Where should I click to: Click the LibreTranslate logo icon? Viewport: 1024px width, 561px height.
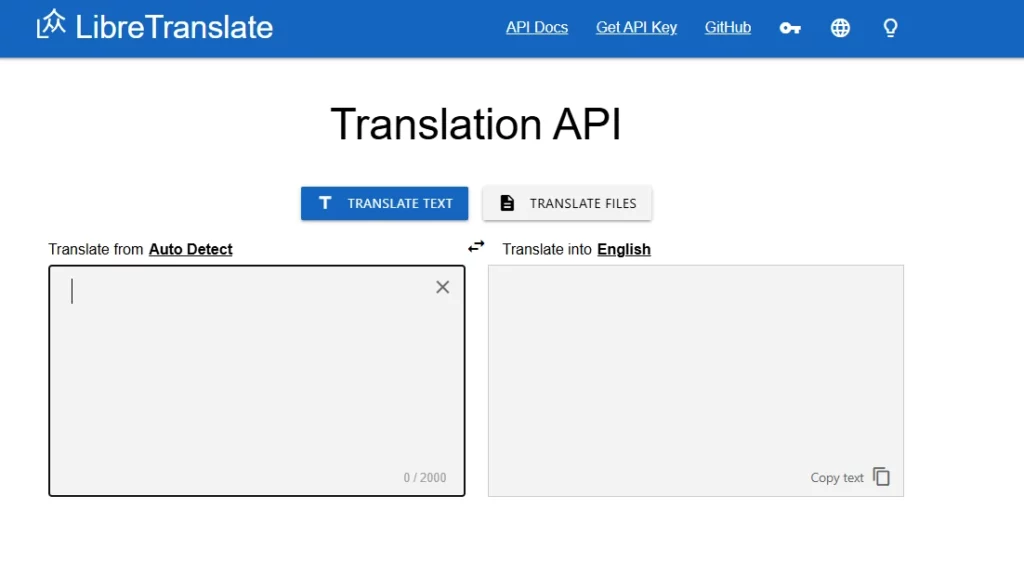(51, 24)
